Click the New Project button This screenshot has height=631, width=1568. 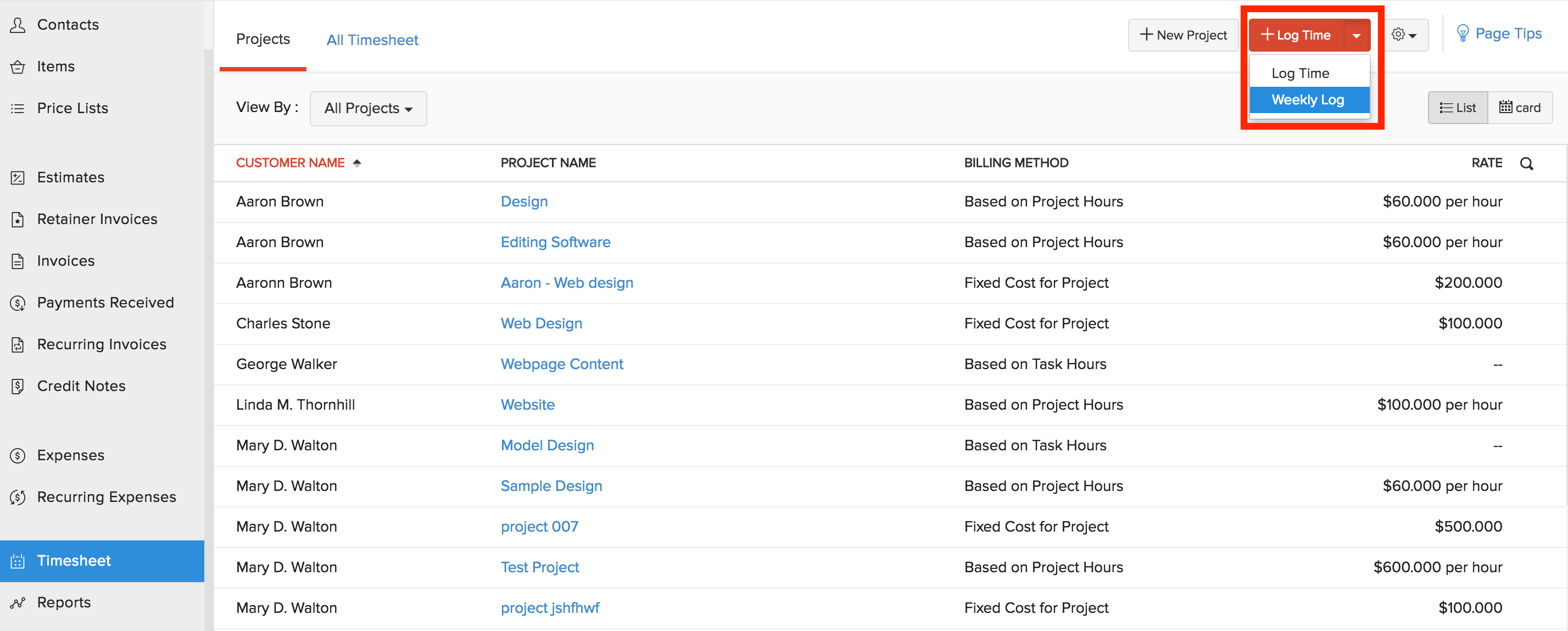1182,35
